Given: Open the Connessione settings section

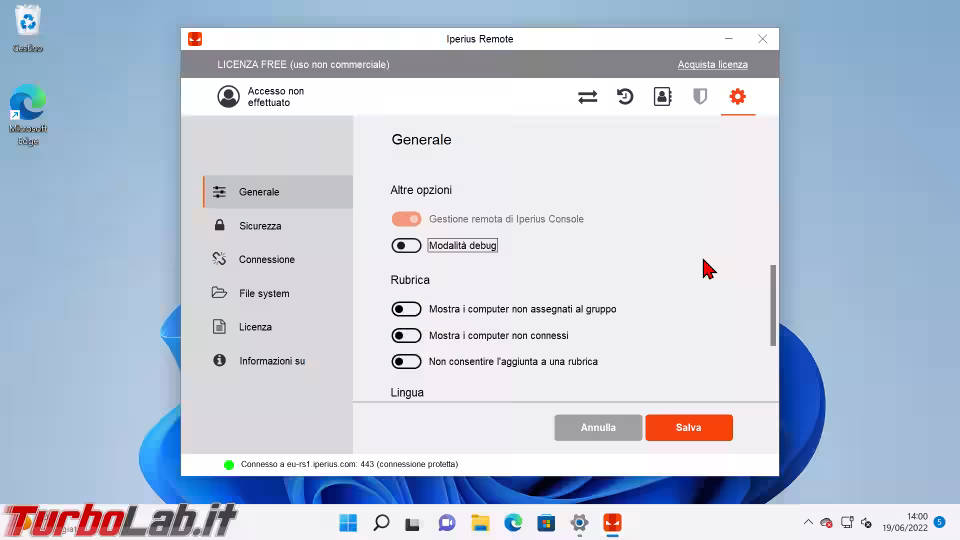Looking at the screenshot, I should click(266, 260).
